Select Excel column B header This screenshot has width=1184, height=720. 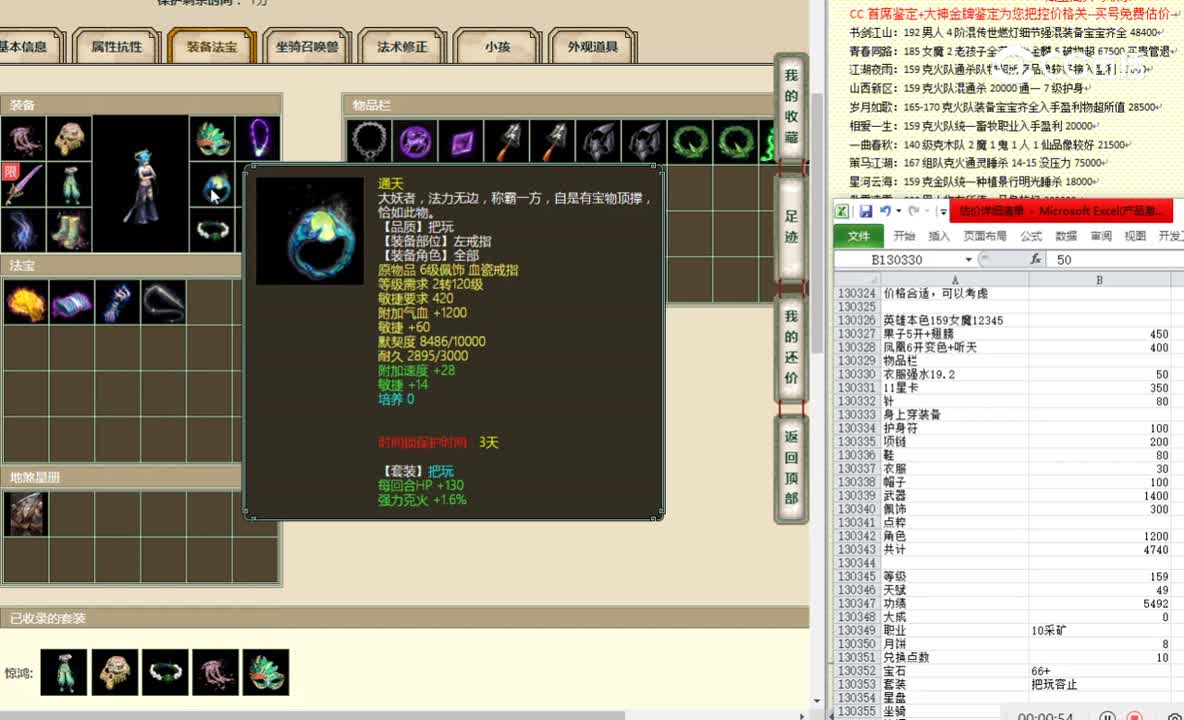pos(1099,280)
